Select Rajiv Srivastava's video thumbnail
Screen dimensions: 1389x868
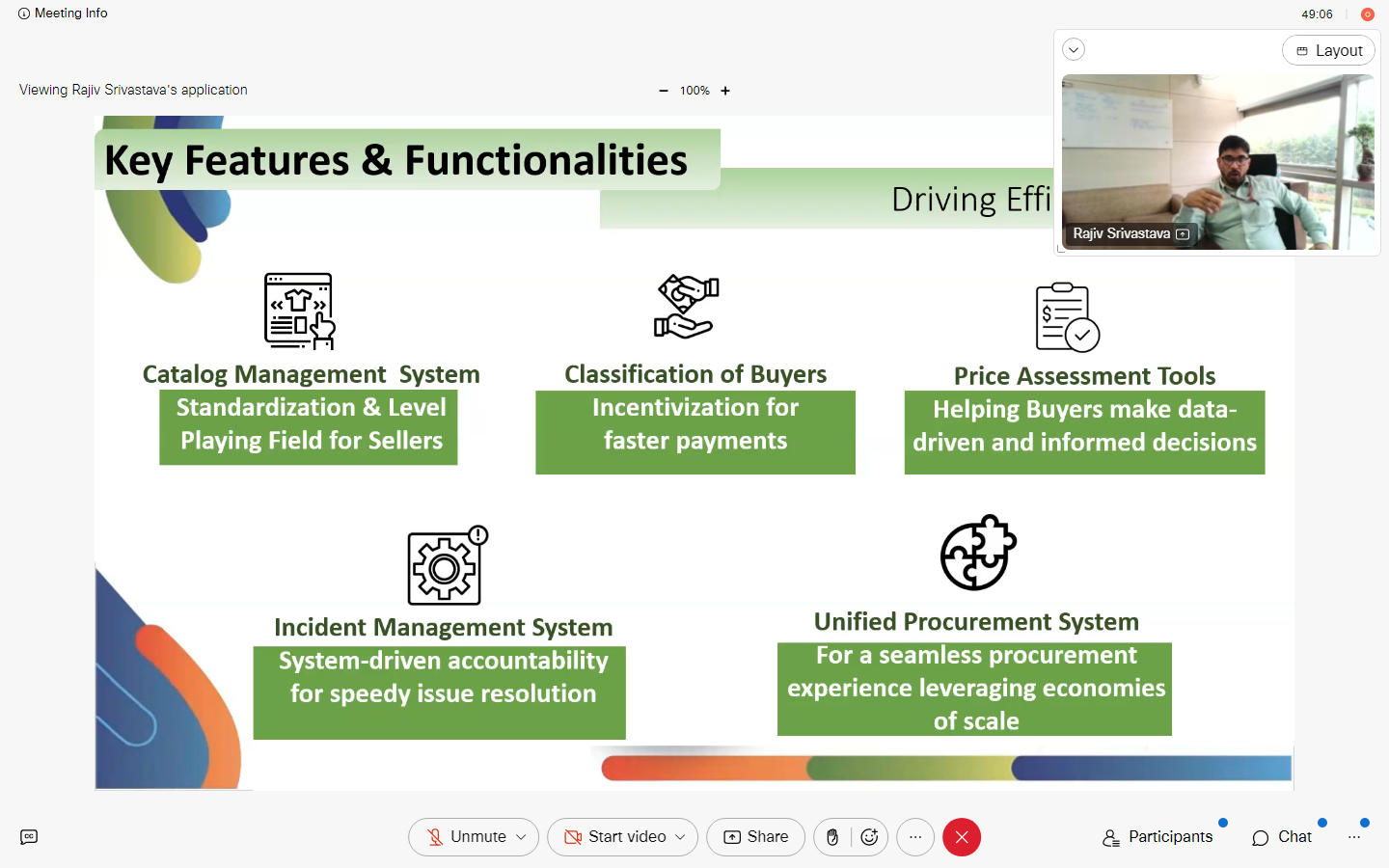coord(1217,162)
